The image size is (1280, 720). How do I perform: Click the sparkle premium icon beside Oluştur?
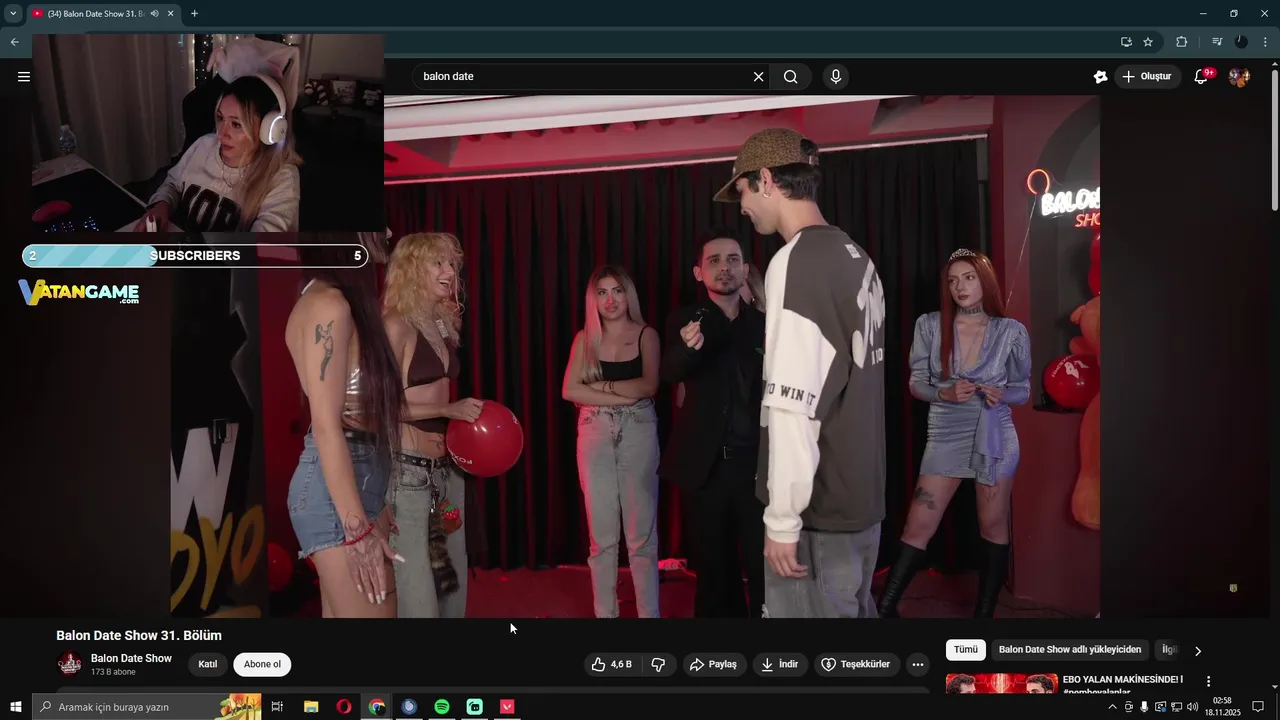point(1101,76)
